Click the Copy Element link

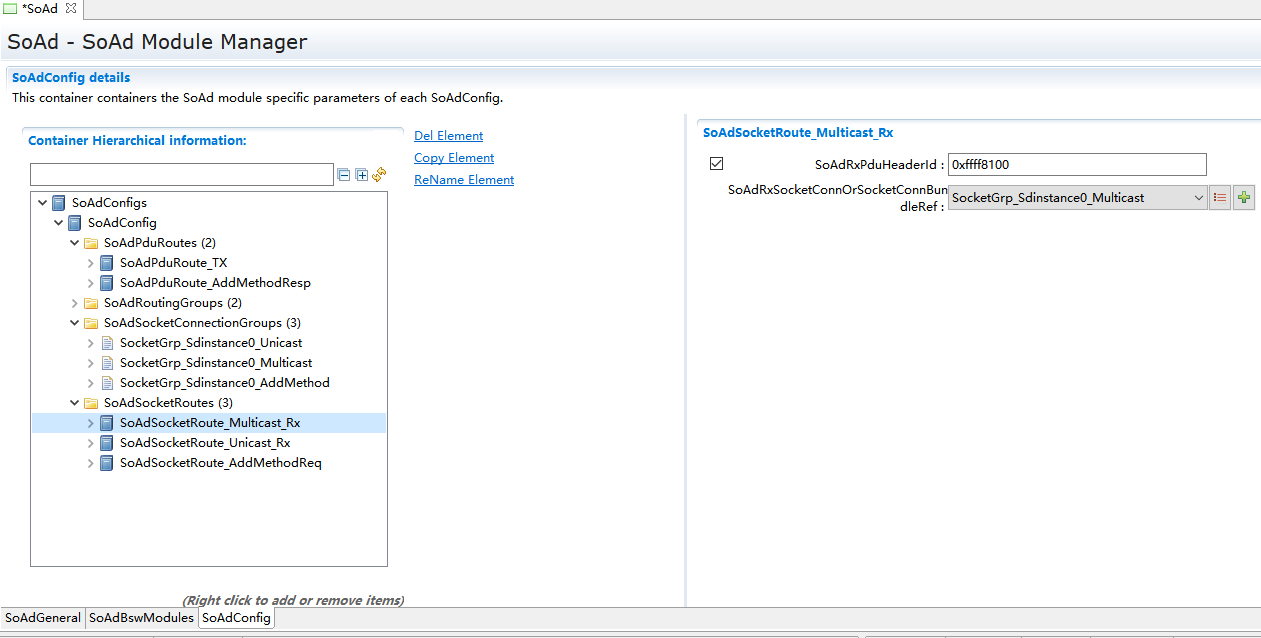(454, 158)
